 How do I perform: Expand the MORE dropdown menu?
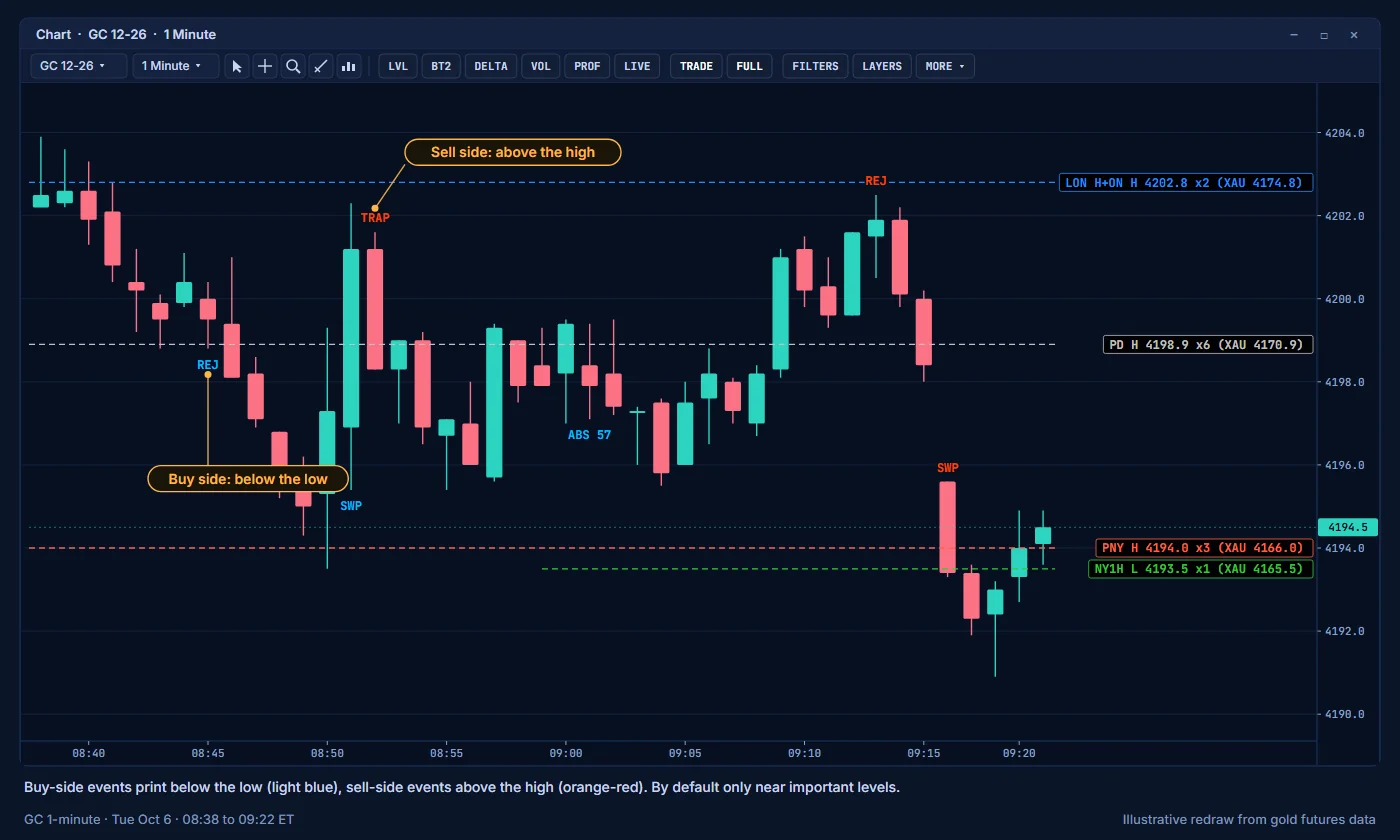coord(945,66)
